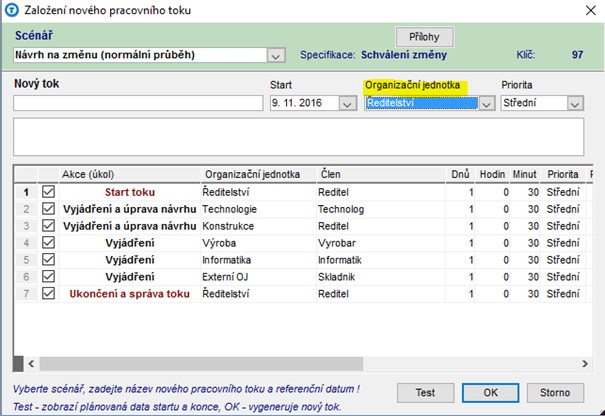
Task: Cancel with the Storno button
Action: click(555, 393)
